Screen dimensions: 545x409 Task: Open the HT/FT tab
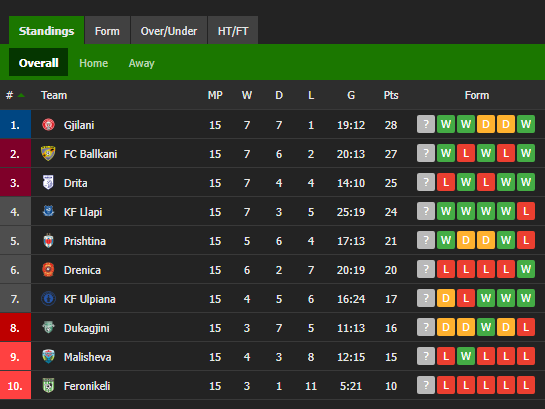[233, 31]
